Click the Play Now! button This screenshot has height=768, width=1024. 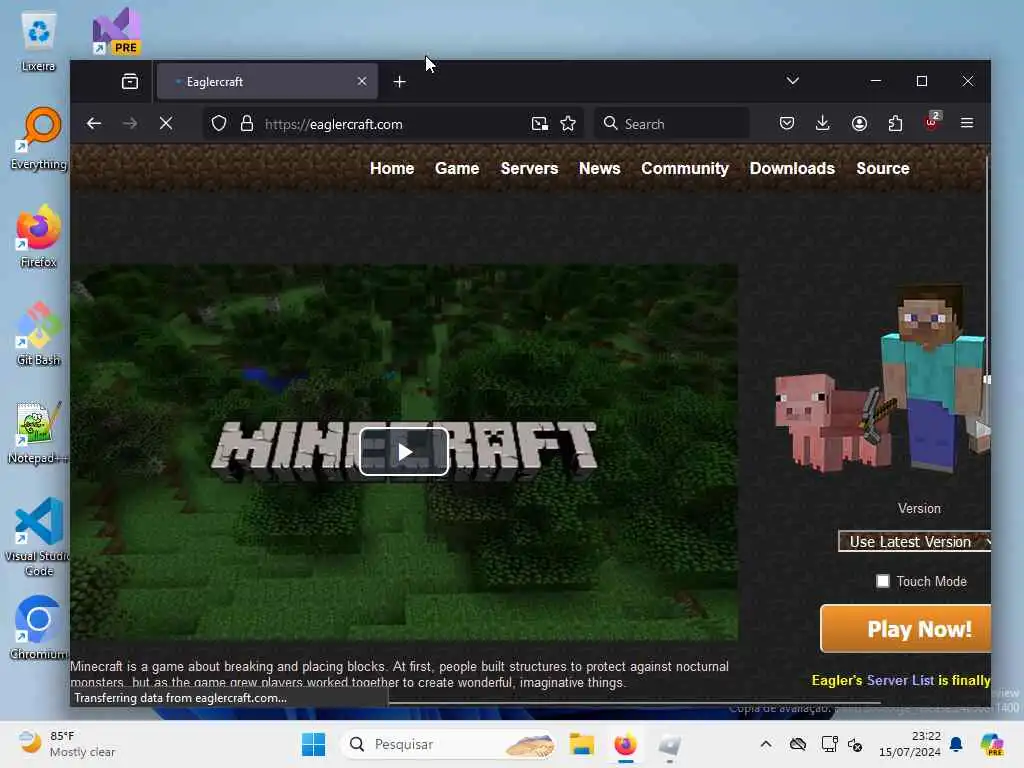[x=906, y=629]
